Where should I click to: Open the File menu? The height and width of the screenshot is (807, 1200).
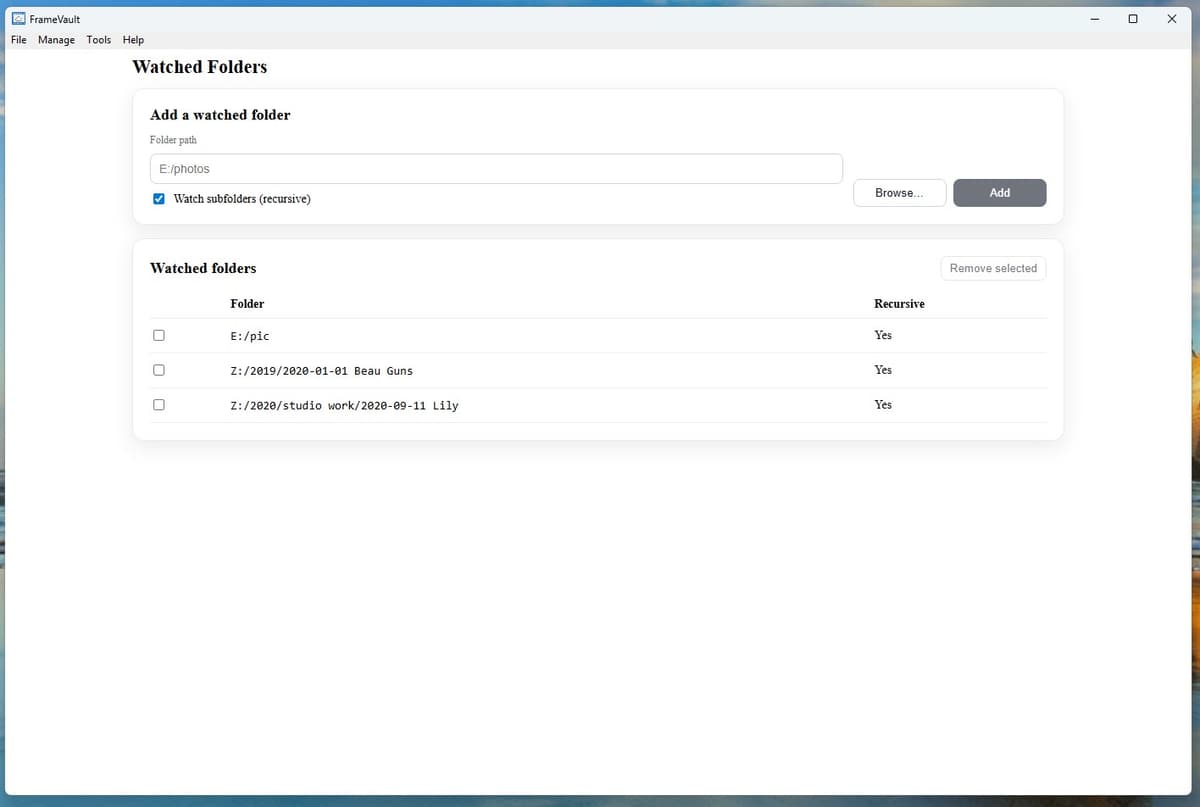click(x=18, y=40)
